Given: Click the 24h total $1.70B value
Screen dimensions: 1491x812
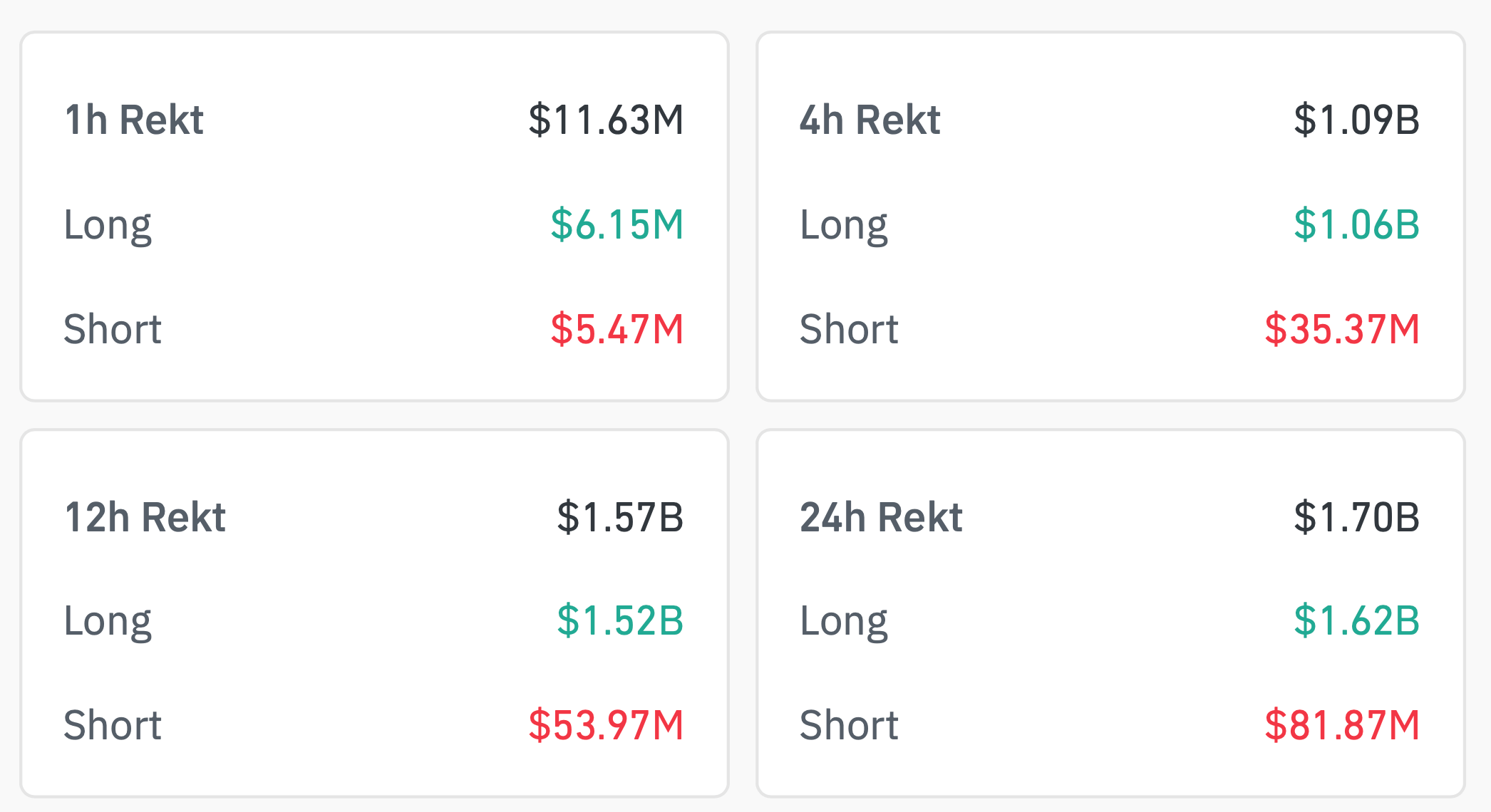Looking at the screenshot, I should [1357, 517].
